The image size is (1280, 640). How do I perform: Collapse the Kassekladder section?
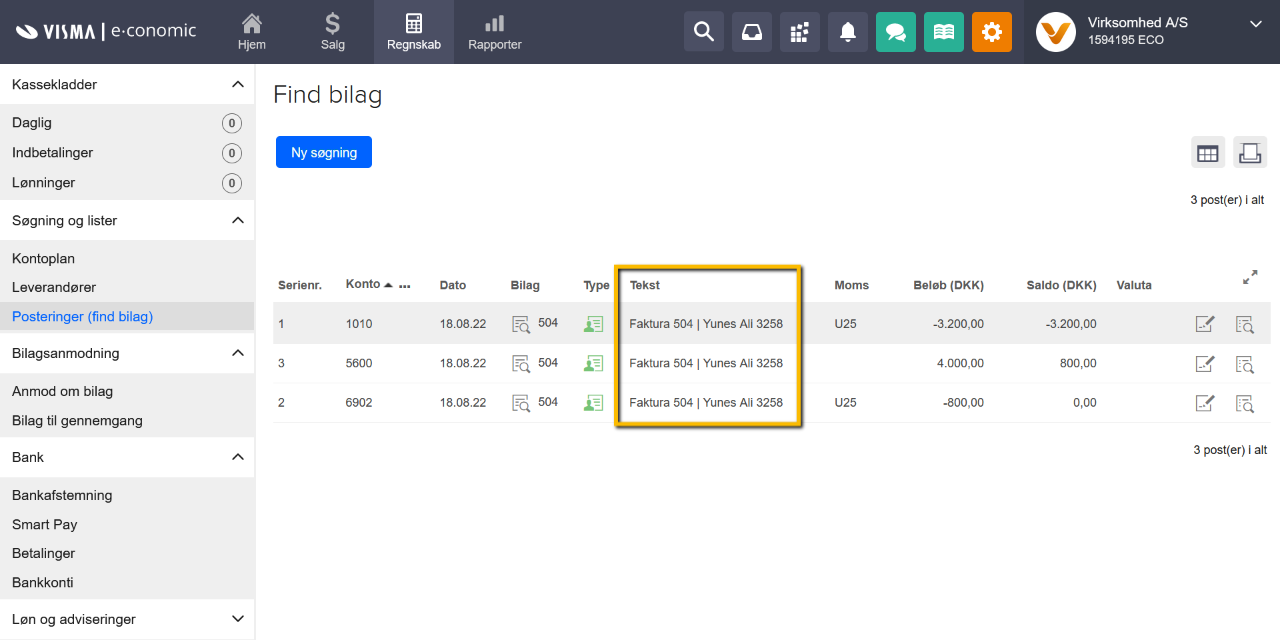pyautogui.click(x=237, y=85)
